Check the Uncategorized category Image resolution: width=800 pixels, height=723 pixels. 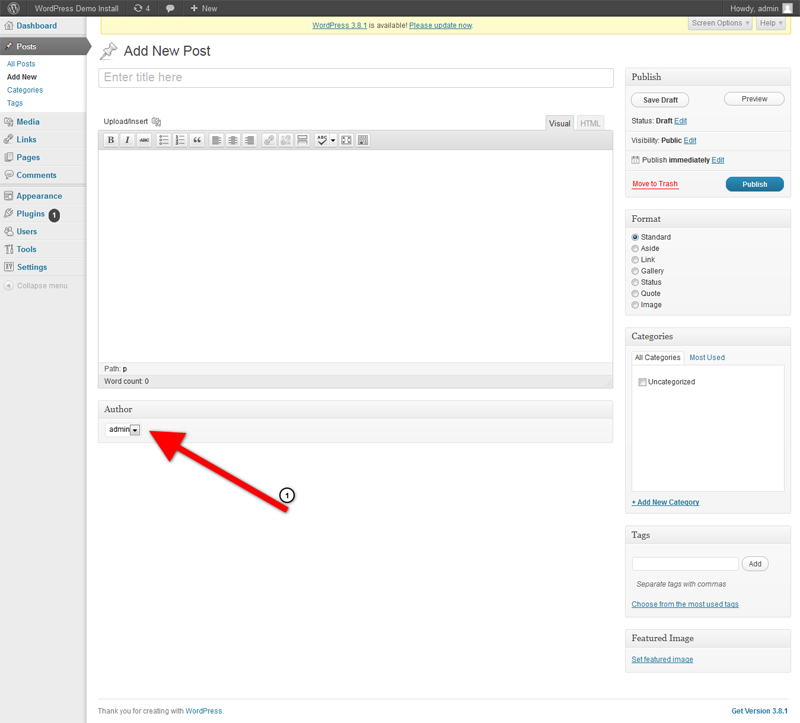[x=642, y=382]
